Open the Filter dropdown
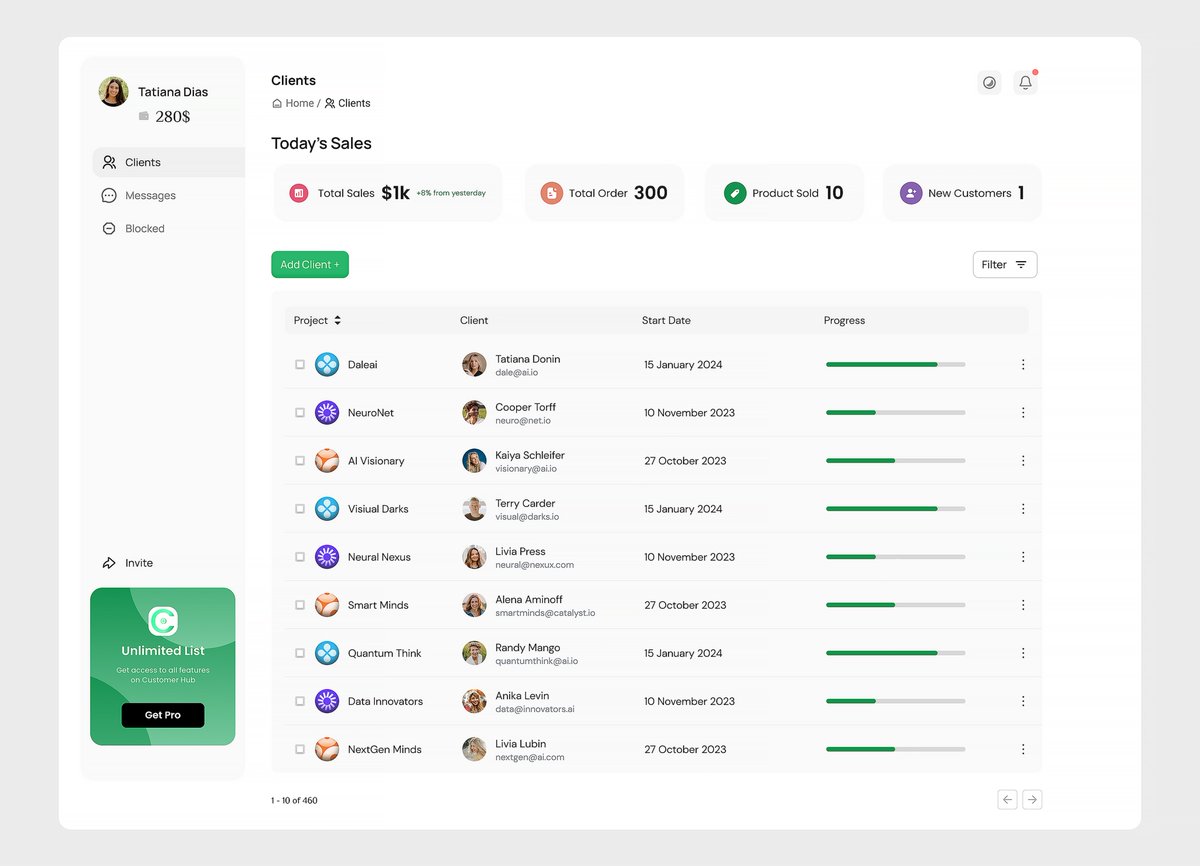Screen dimensions: 1200x866 point(1004,264)
